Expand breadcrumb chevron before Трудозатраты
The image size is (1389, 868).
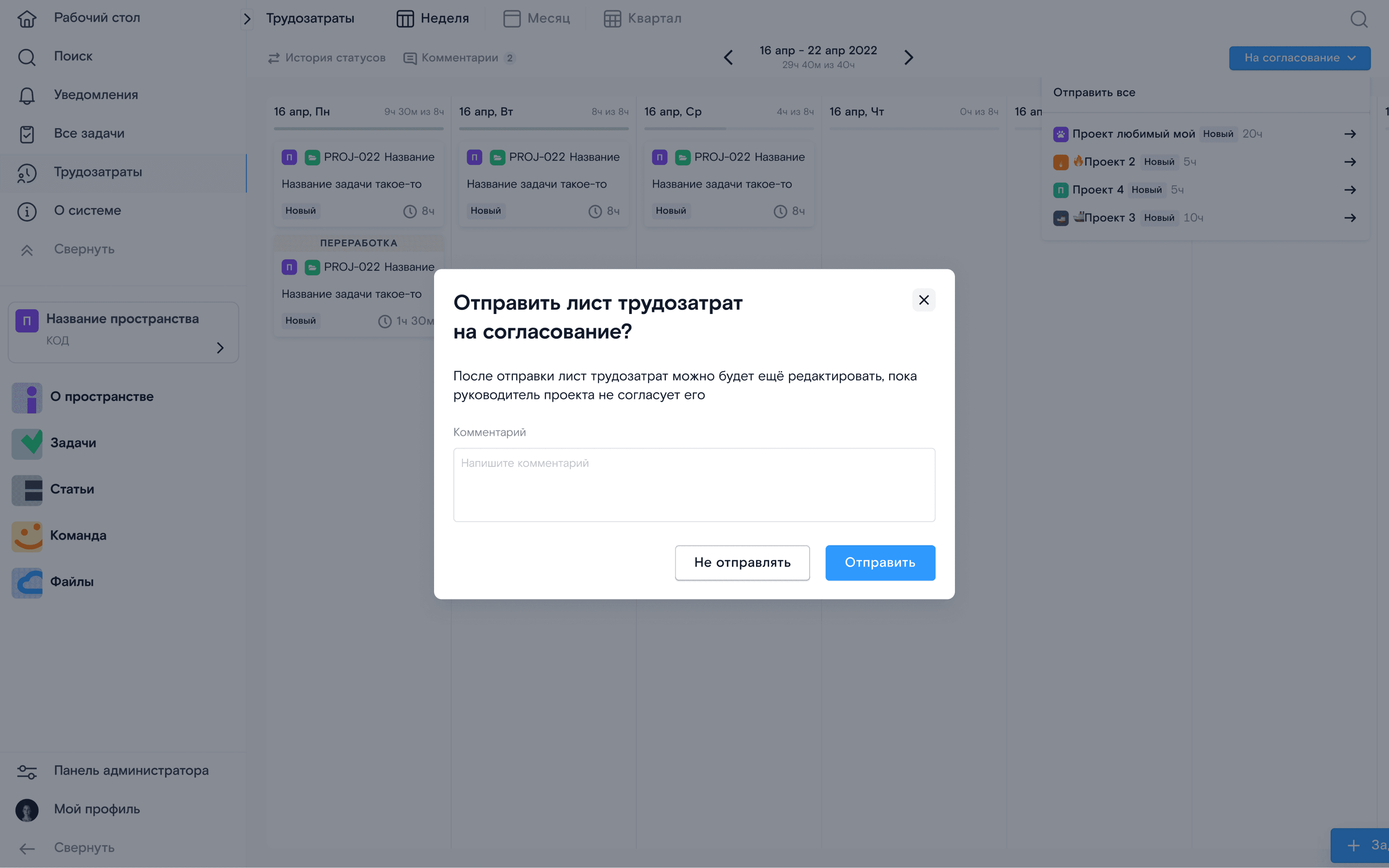click(247, 19)
